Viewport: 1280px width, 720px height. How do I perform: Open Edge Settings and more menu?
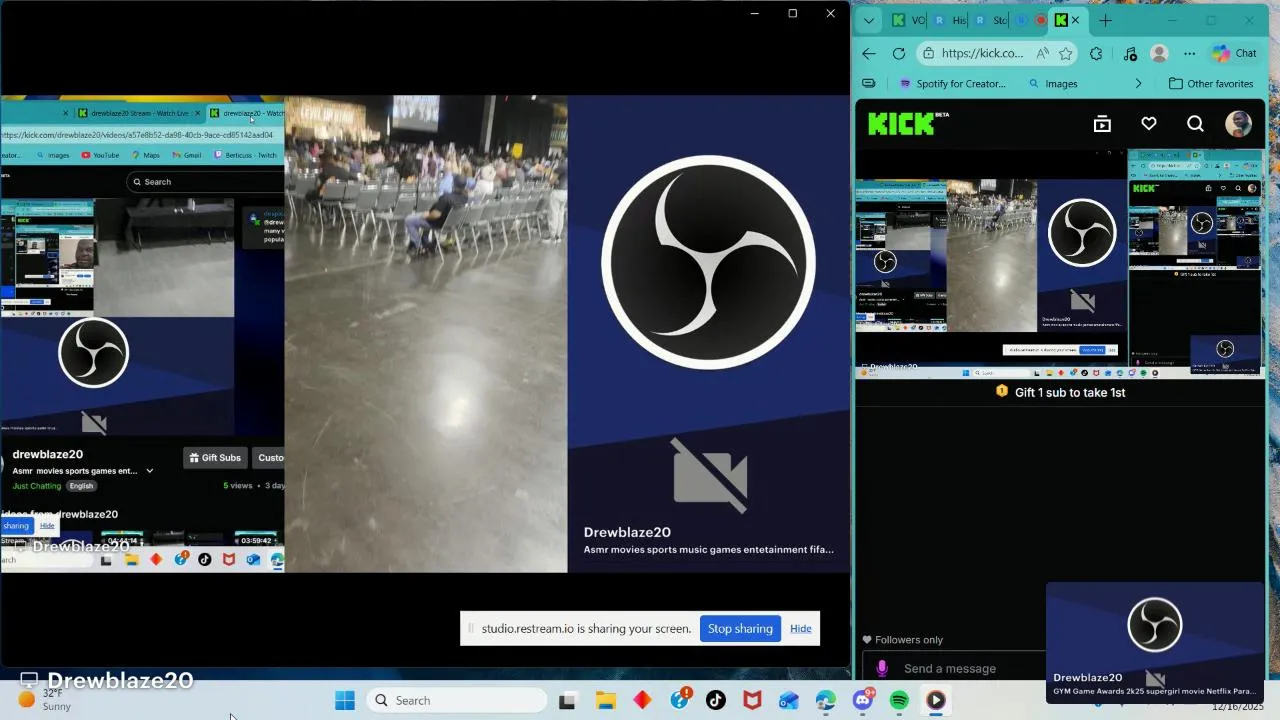[x=1189, y=54]
